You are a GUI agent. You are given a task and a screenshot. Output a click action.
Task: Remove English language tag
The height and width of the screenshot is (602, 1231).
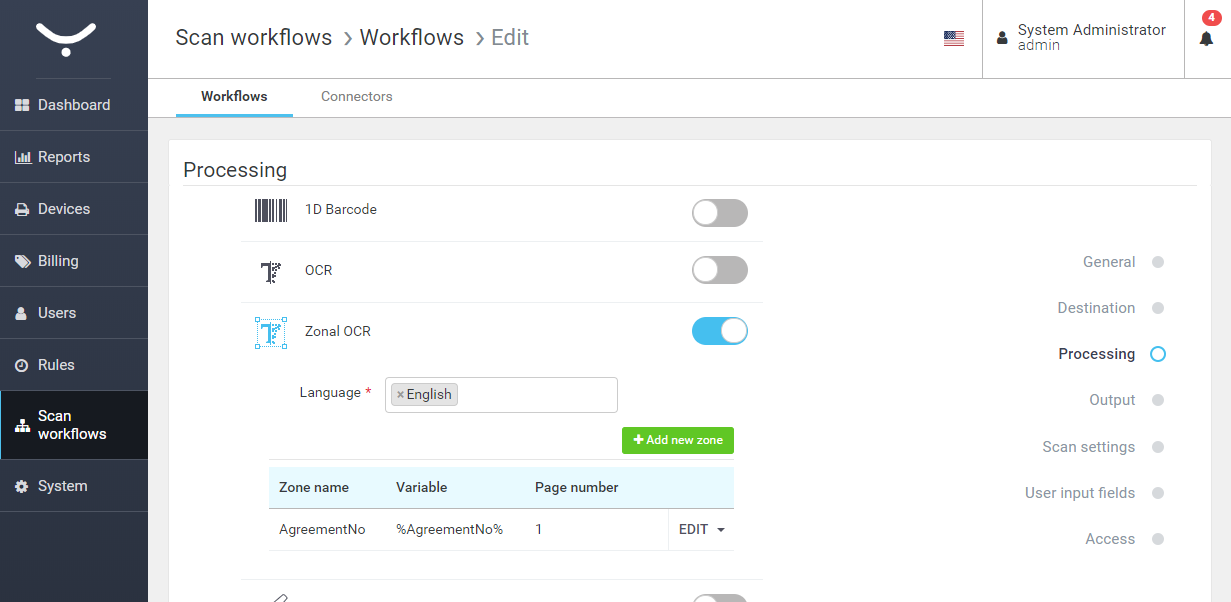click(x=400, y=395)
